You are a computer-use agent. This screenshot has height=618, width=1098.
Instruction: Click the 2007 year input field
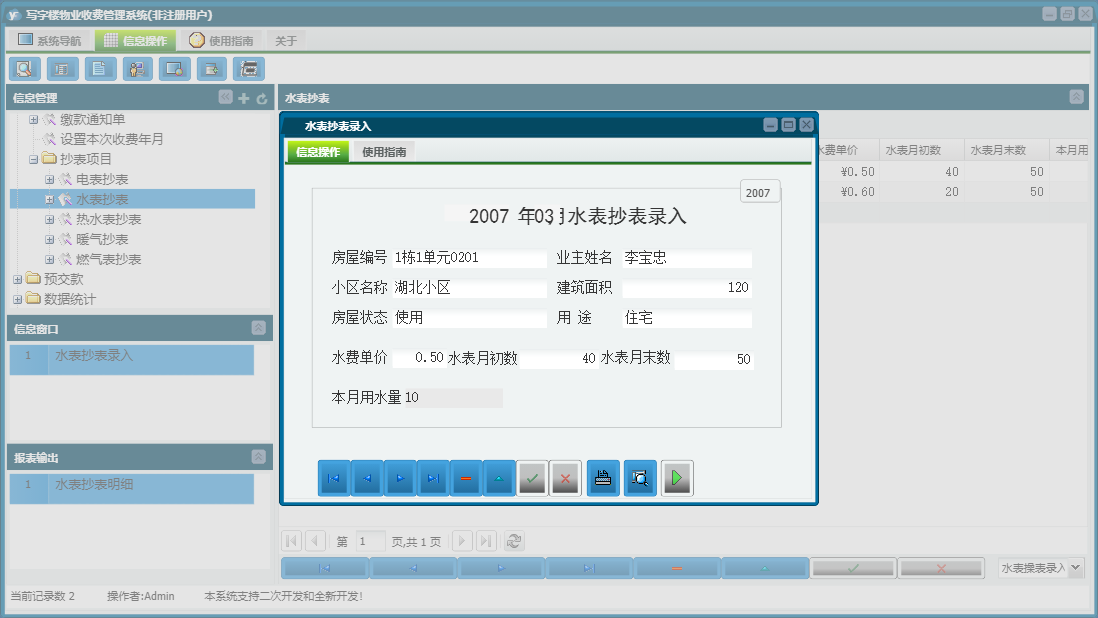tap(761, 190)
